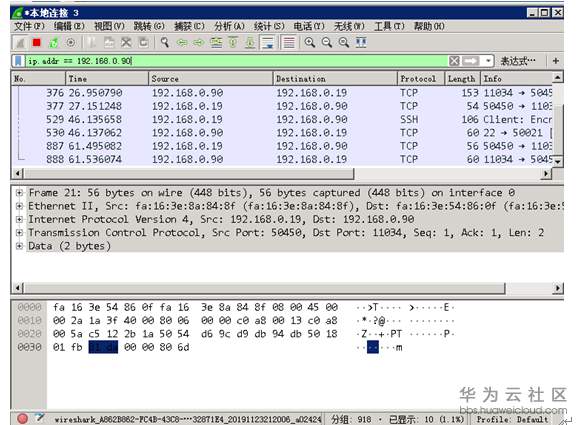The image size is (581, 425).
Task: Sort packets by the Destination column header
Action: (x=335, y=79)
